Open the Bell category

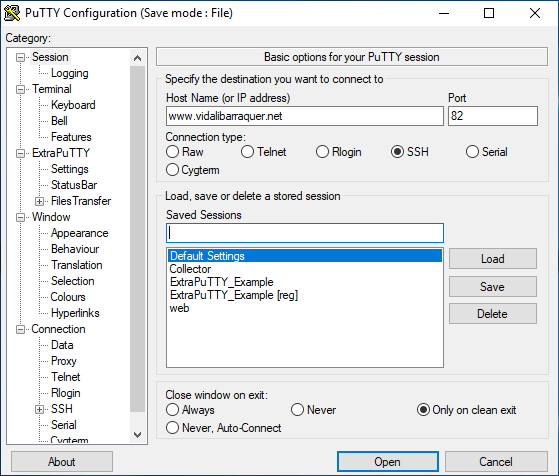click(59, 121)
